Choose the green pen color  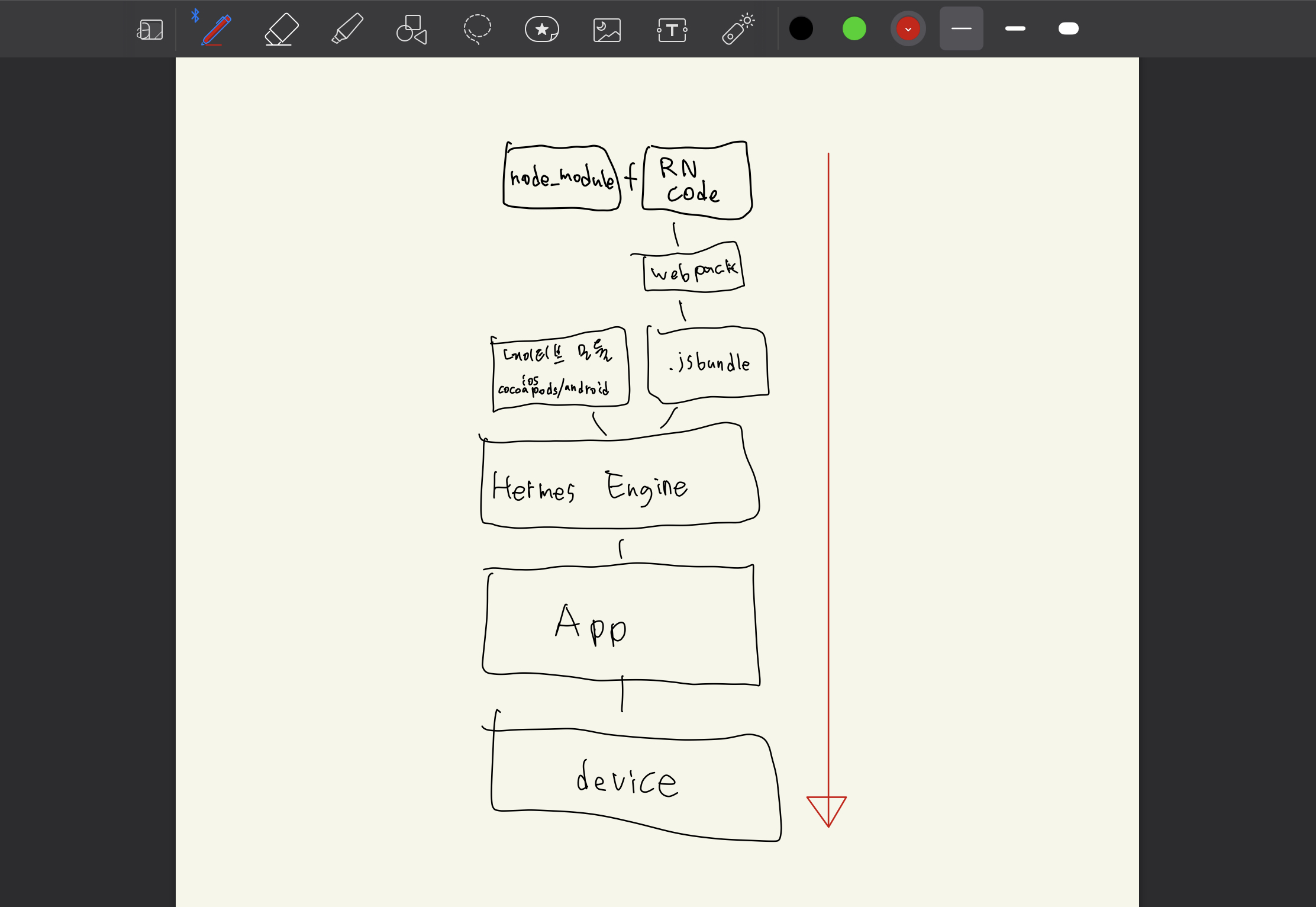coord(854,28)
